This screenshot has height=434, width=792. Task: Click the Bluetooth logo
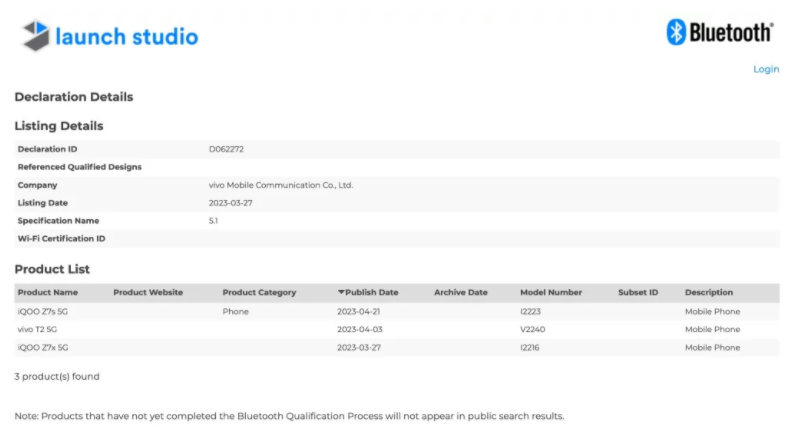click(720, 32)
